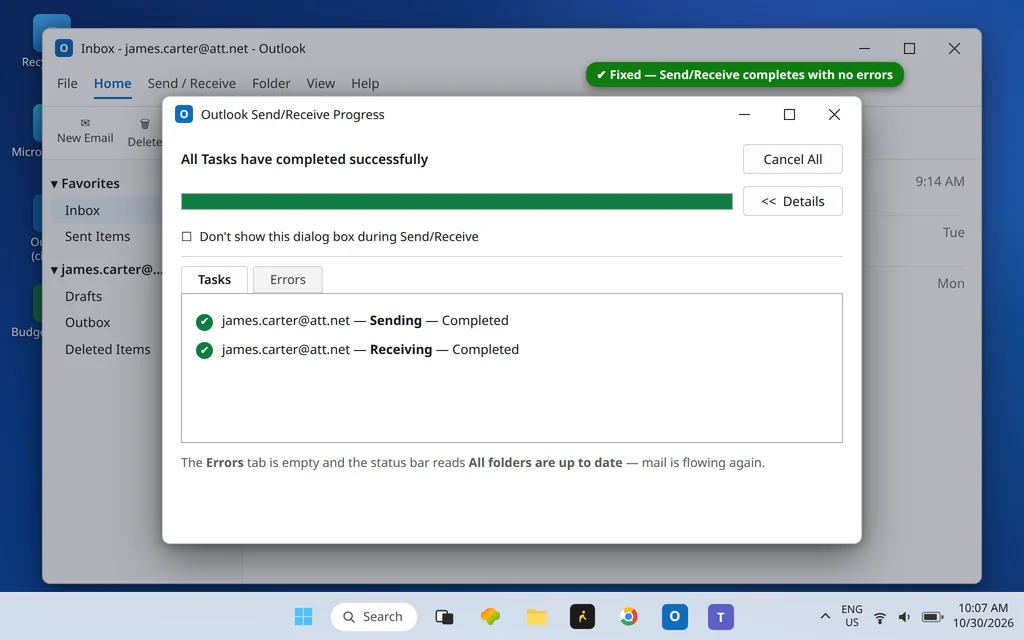Viewport: 1024px width, 640px height.
Task: Open the Drafts folder
Action: coord(84,296)
